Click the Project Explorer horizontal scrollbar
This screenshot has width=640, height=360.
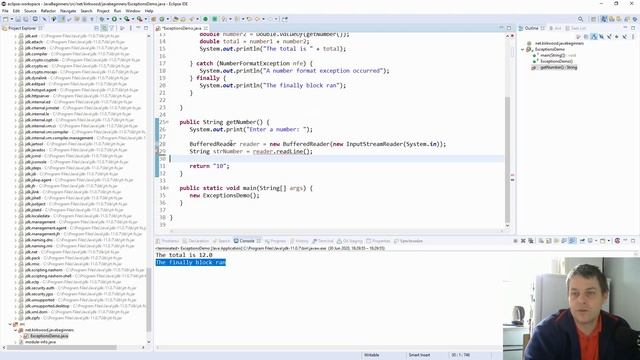(62, 347)
